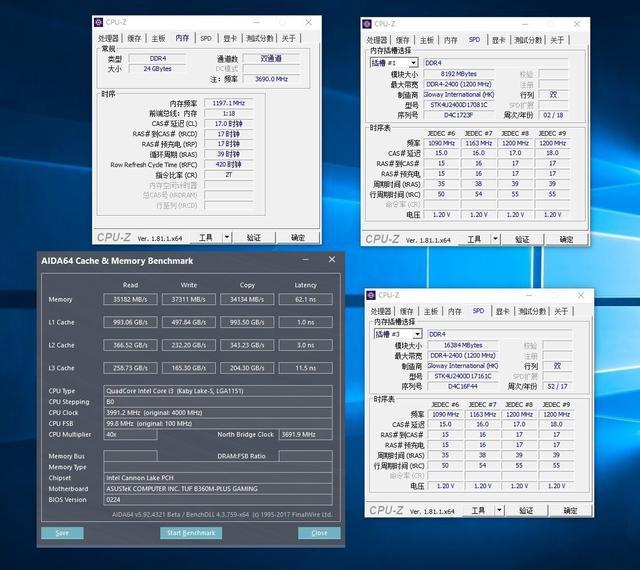The width and height of the screenshot is (640, 570).
Task: Click part number STK4U2400D17081C
Action: coord(459,105)
